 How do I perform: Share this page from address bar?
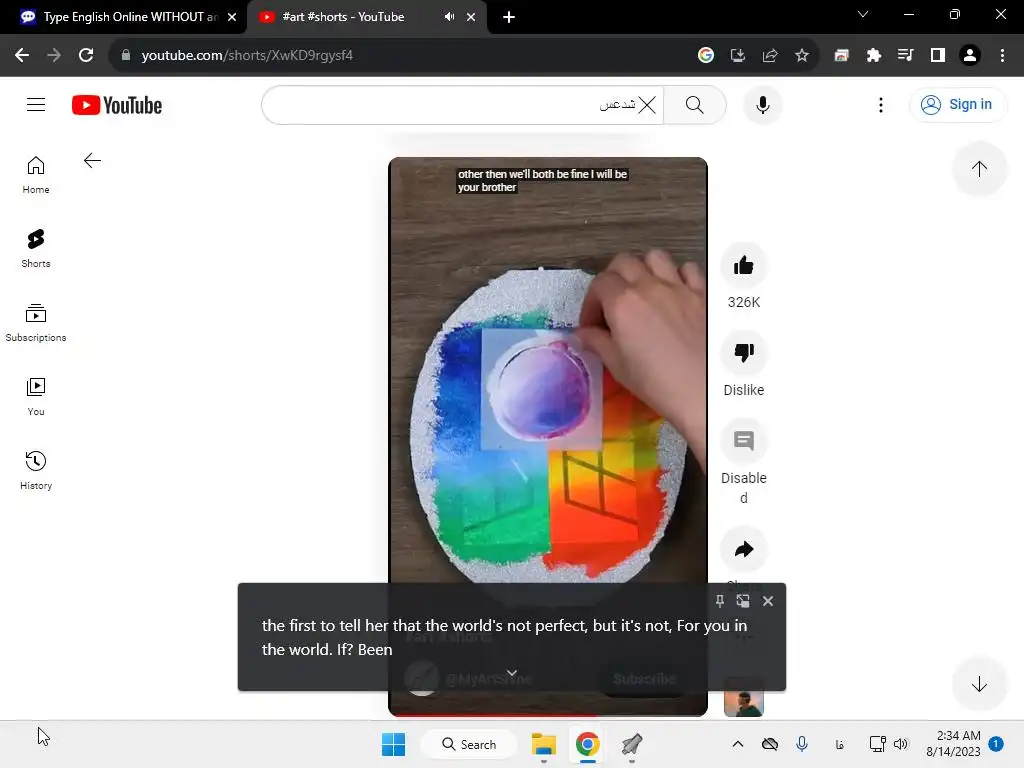point(770,56)
